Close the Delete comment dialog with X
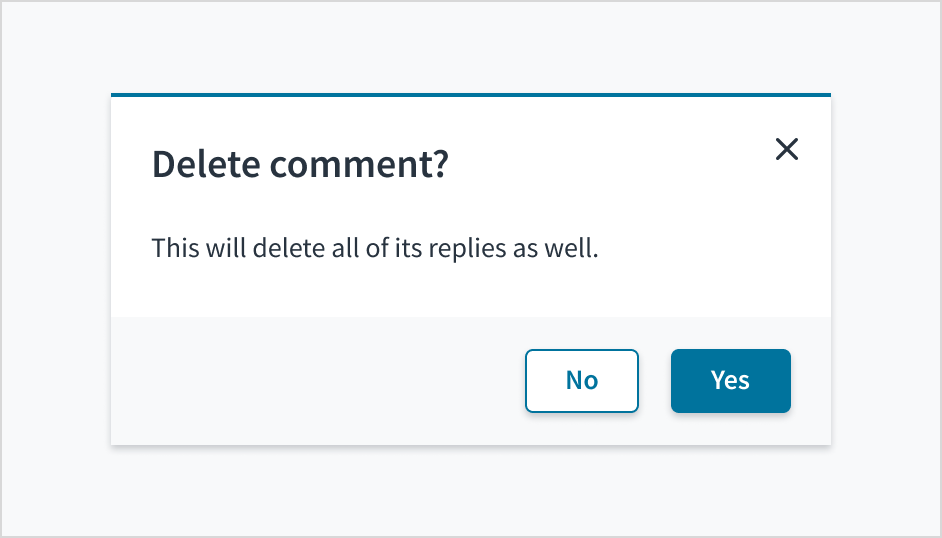The image size is (942, 538). (787, 149)
